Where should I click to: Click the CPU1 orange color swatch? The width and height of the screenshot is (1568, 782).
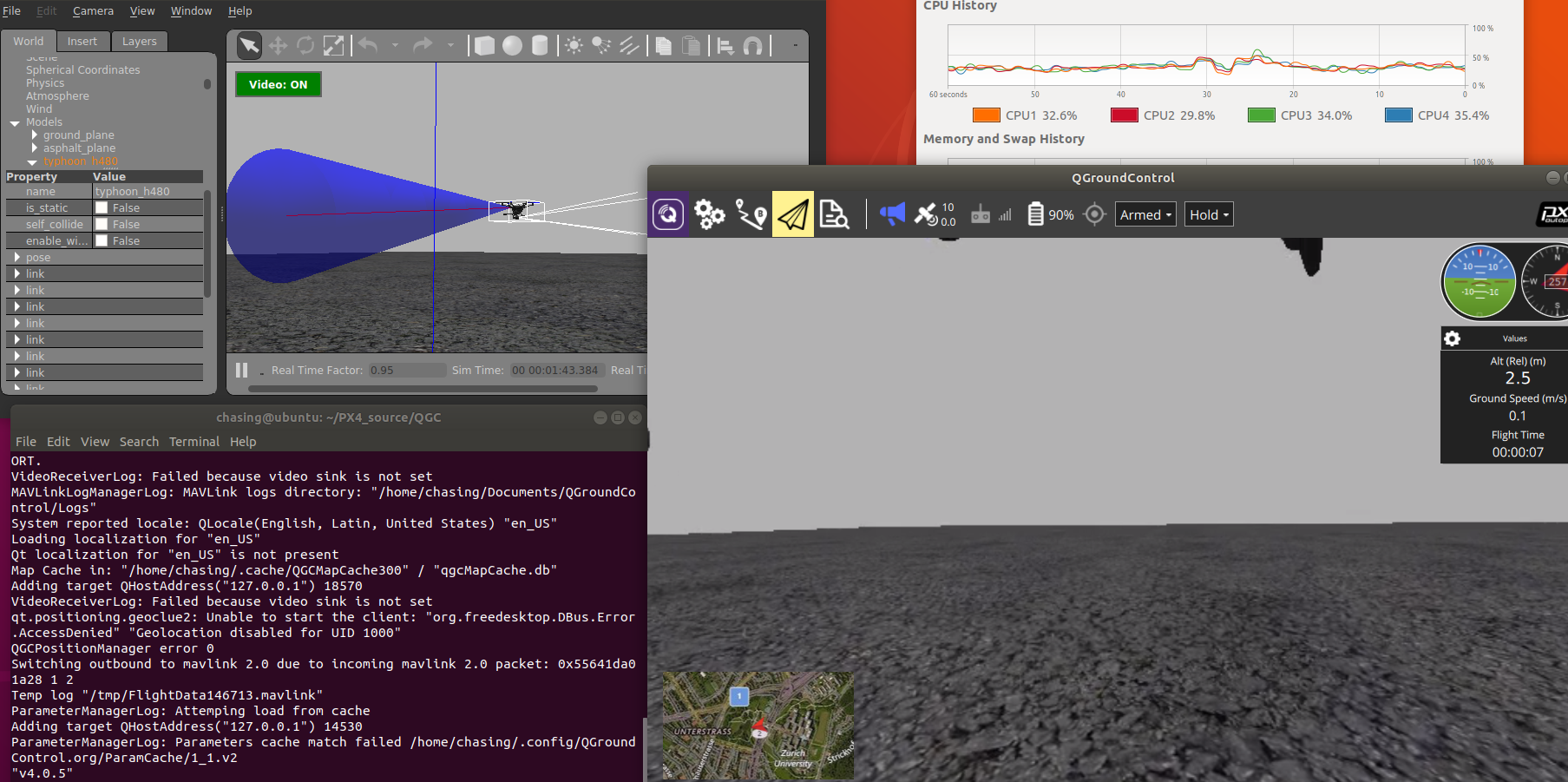987,115
